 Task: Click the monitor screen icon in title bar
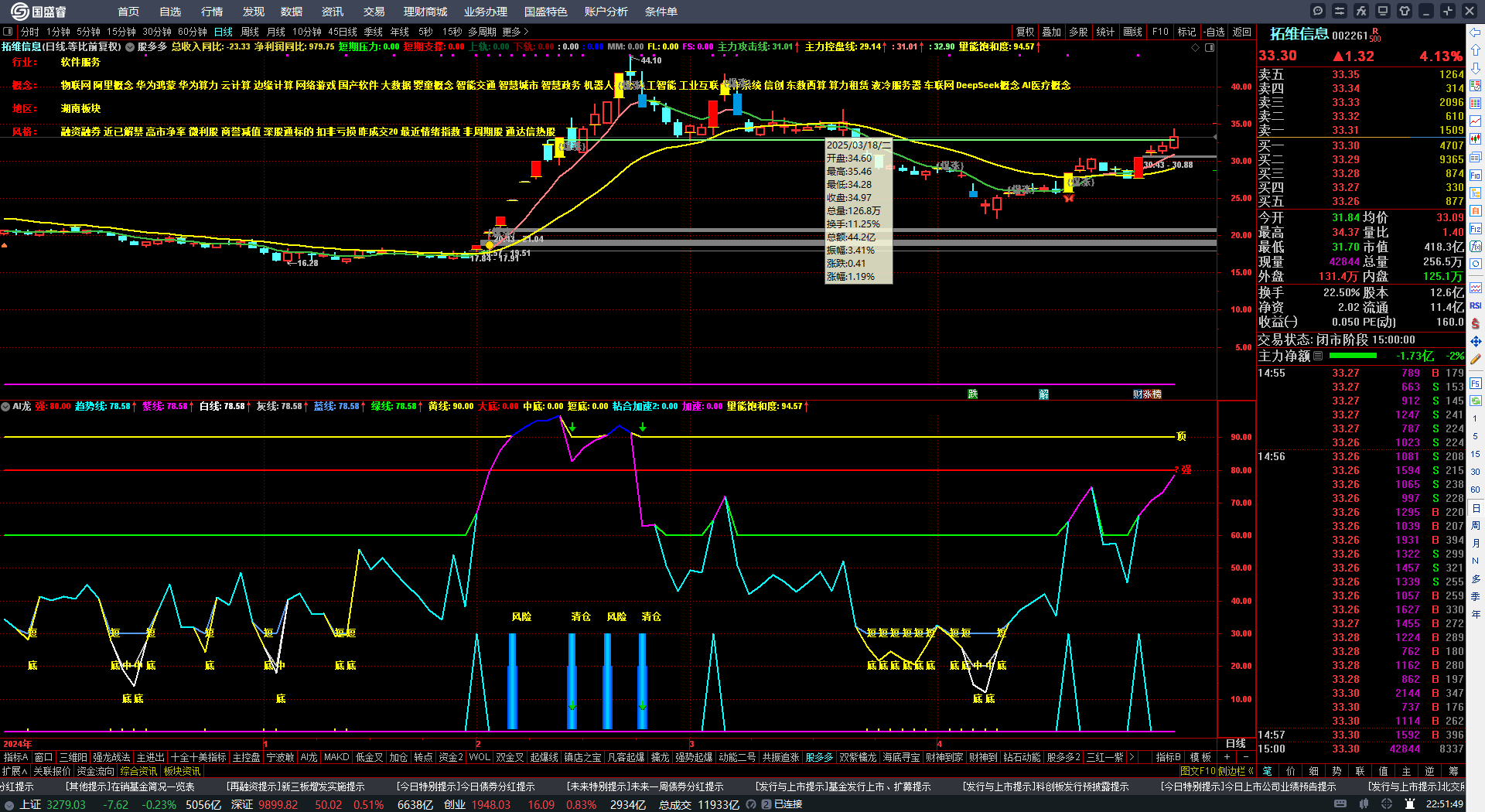click(x=1383, y=11)
